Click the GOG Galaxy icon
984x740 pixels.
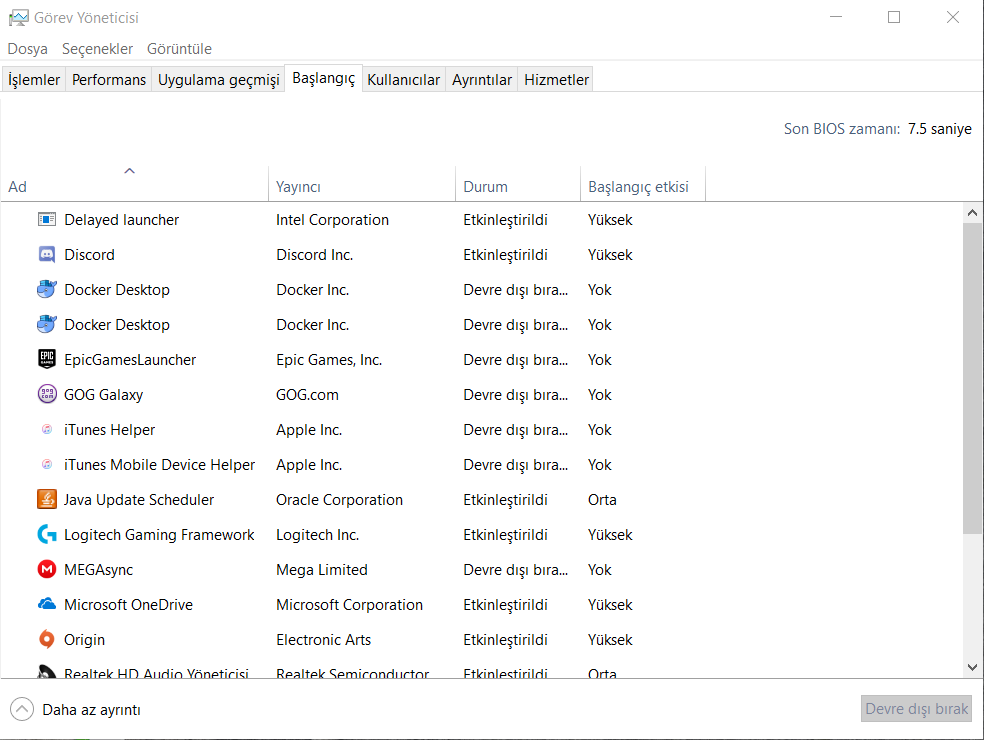point(47,395)
